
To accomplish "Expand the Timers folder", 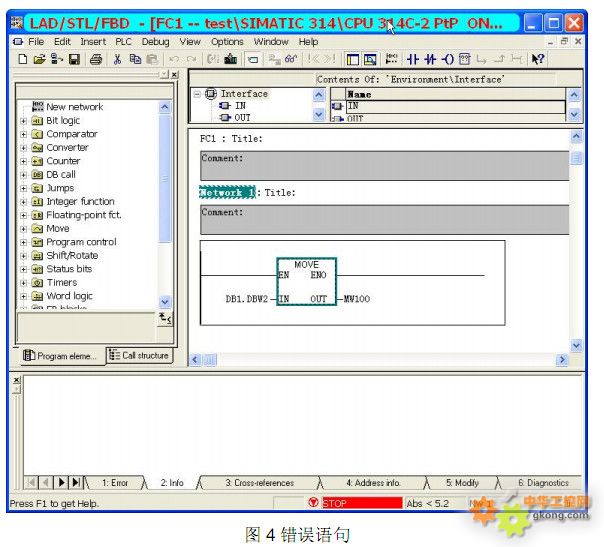I will coord(23,283).
